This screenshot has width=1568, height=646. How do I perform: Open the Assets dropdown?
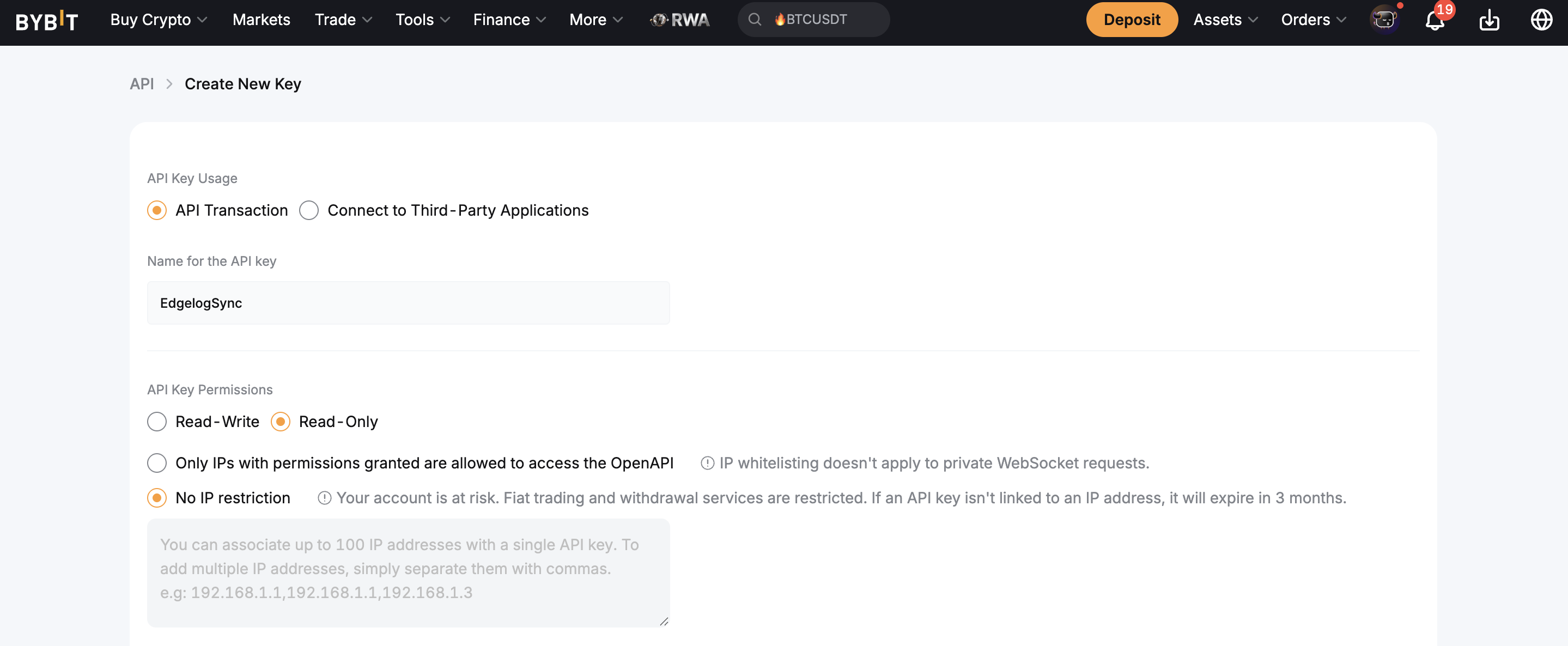point(1225,20)
